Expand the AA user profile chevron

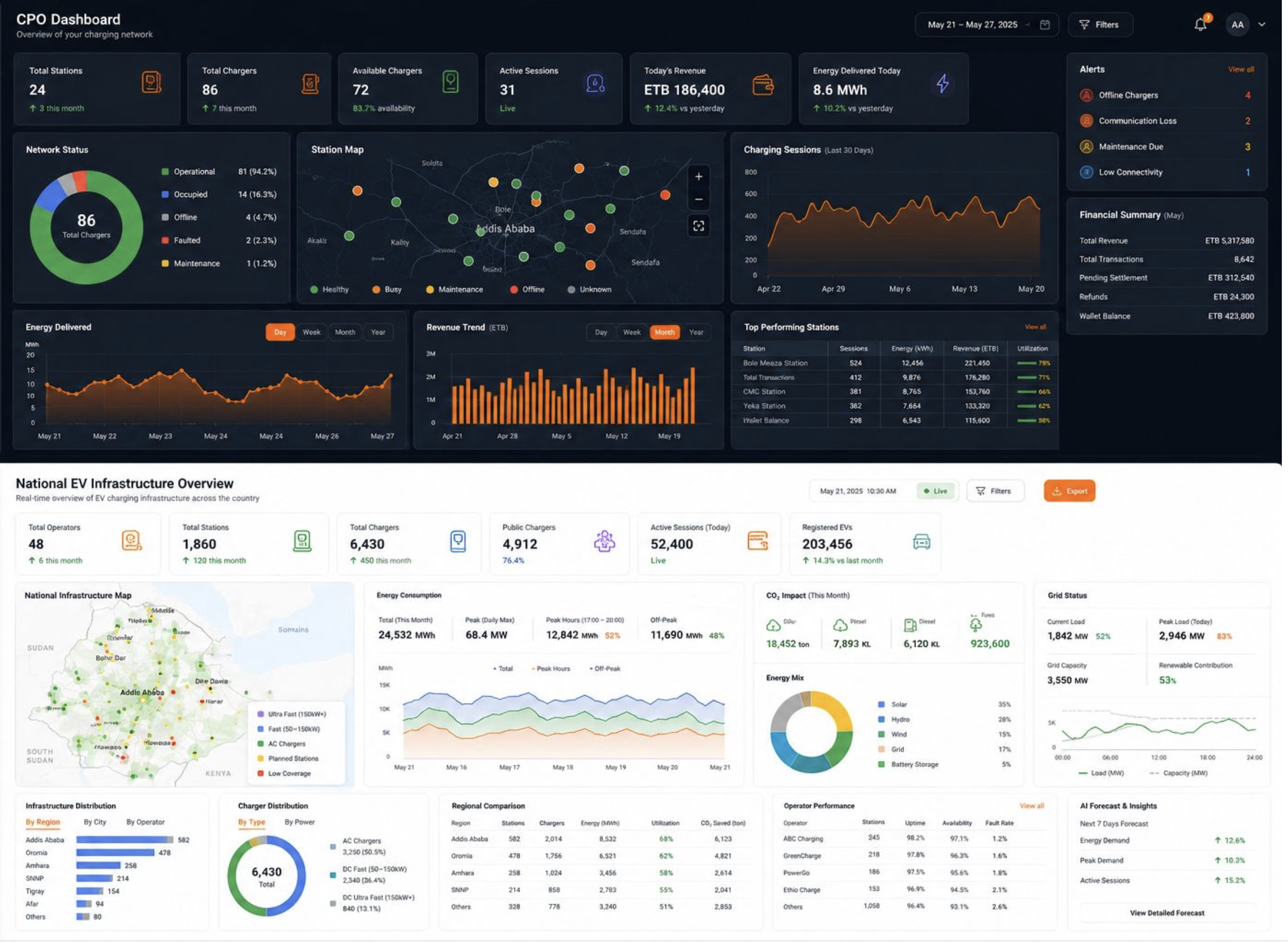[x=1262, y=25]
